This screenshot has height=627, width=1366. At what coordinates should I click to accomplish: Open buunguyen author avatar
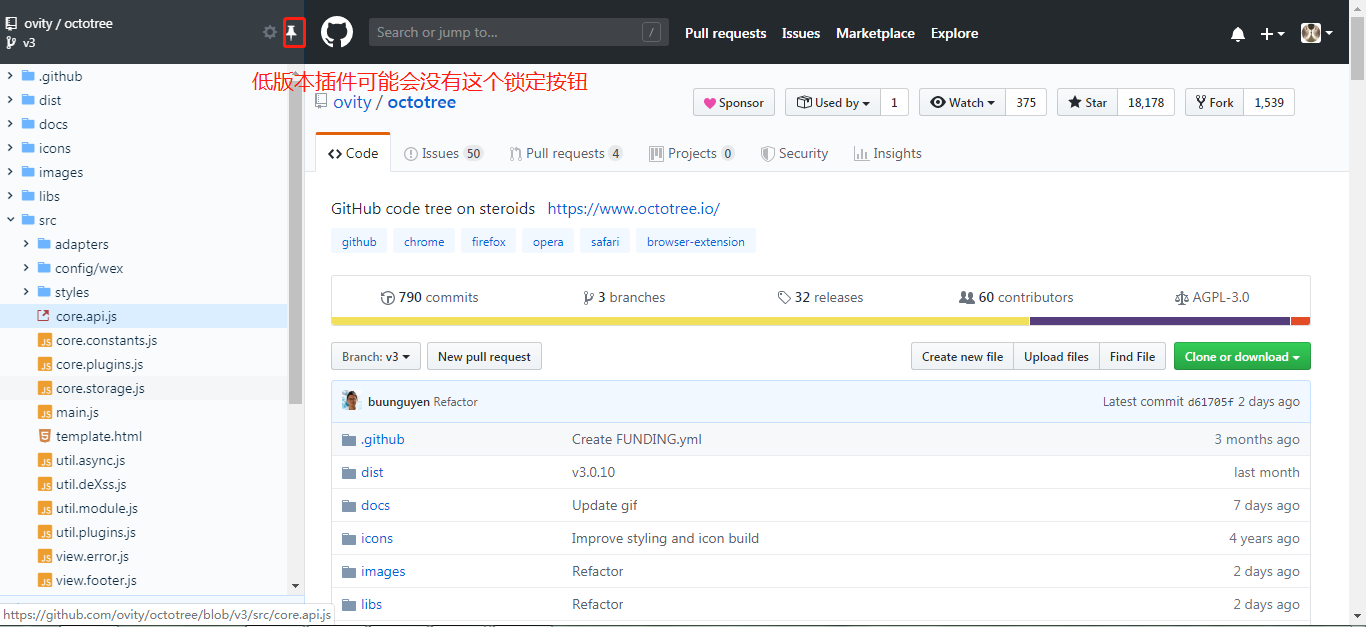click(x=351, y=401)
